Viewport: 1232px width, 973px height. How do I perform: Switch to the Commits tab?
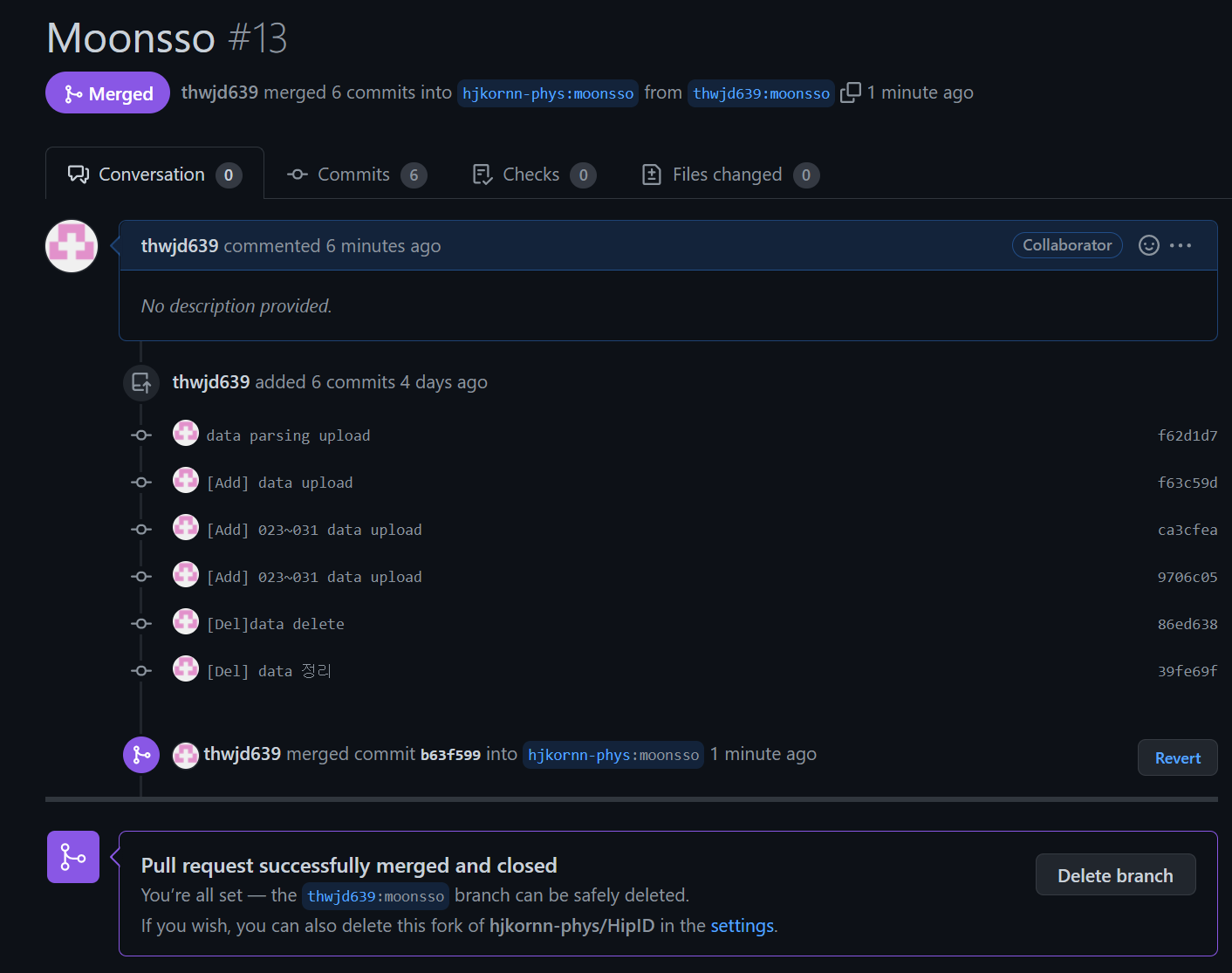(x=353, y=174)
